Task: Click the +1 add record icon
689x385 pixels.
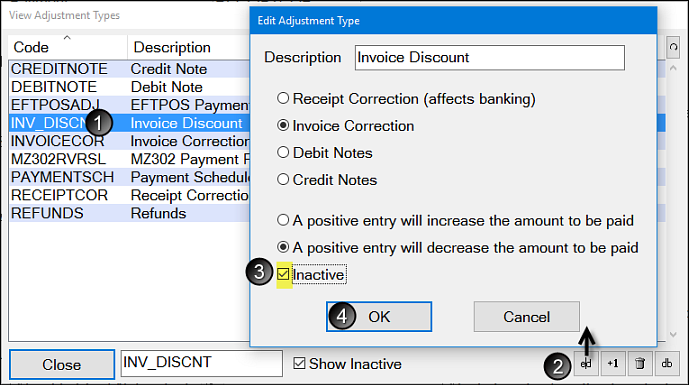Action: click(x=613, y=364)
